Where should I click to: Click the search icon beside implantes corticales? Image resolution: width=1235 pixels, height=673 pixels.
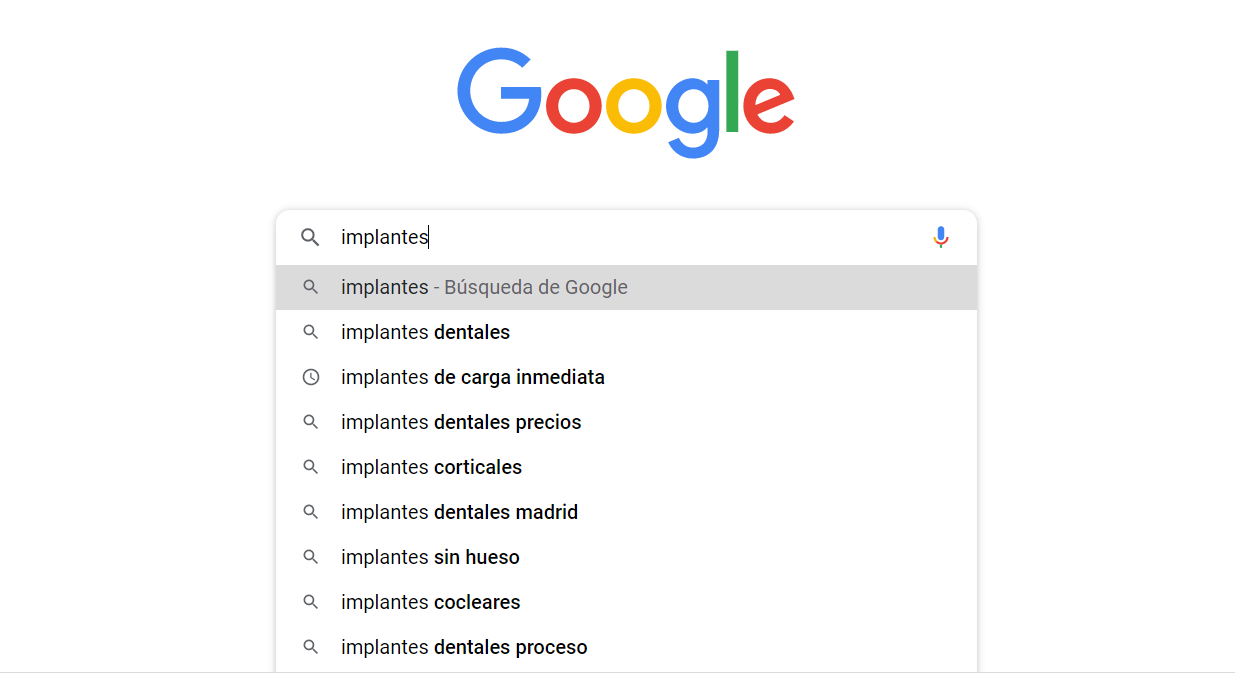pos(311,467)
